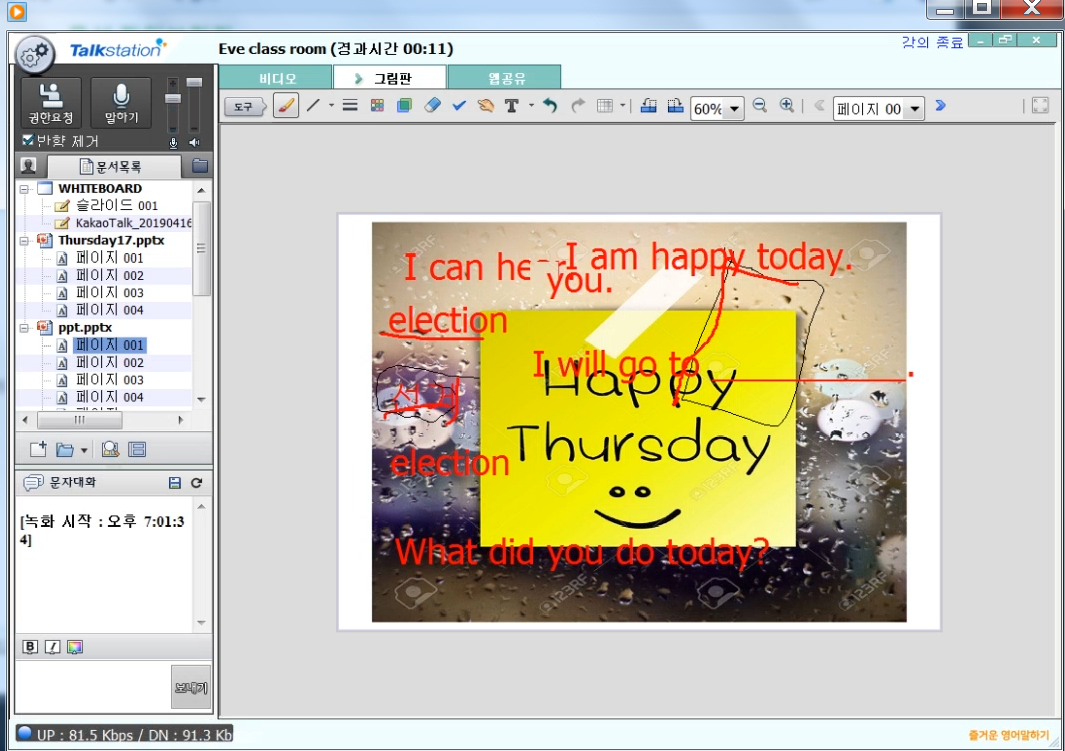Viewport: 1065px width, 751px height.
Task: Select the text tool T icon
Action: pyautogui.click(x=512, y=106)
